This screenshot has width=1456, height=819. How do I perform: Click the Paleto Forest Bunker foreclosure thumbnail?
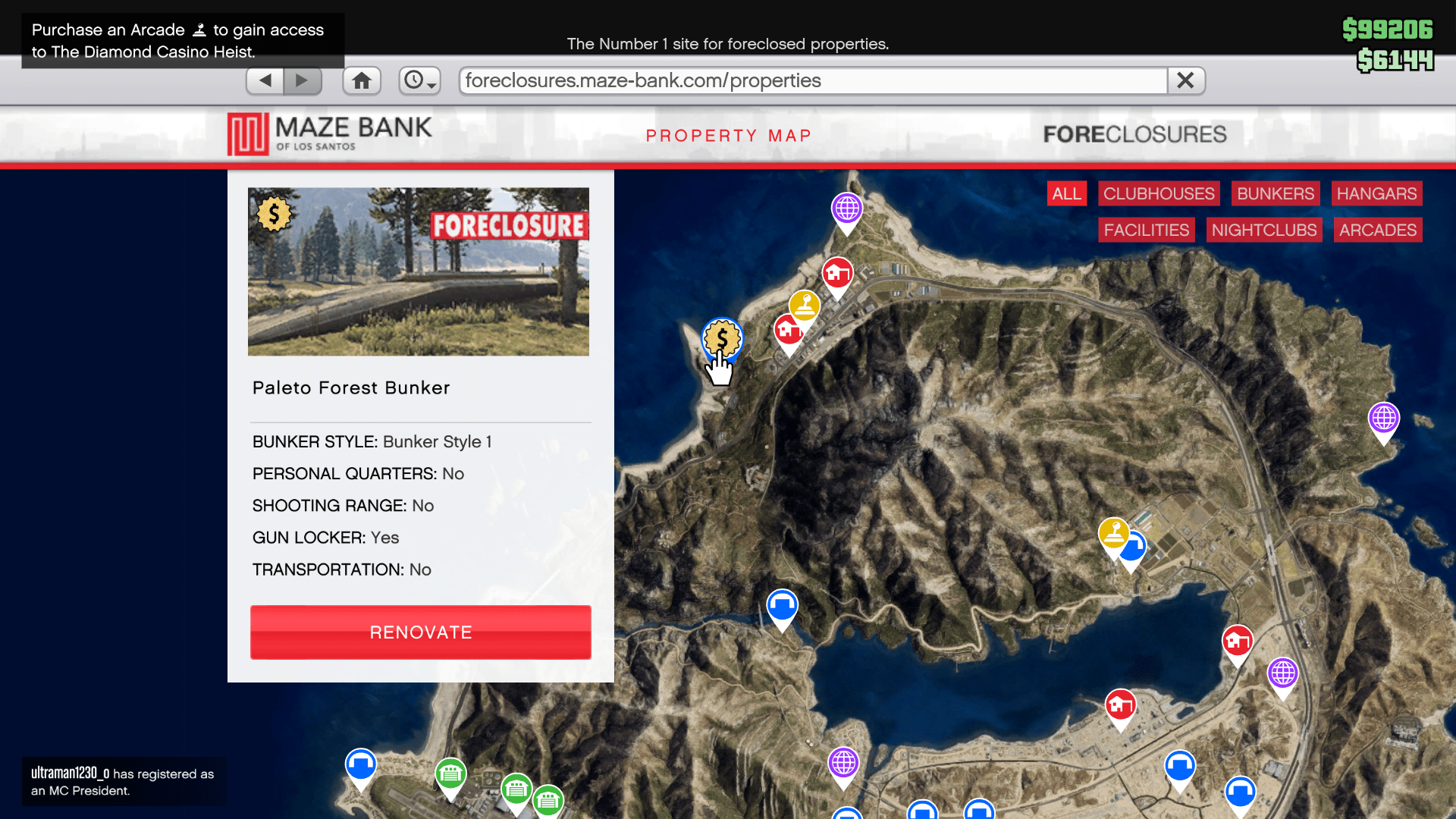click(x=419, y=271)
